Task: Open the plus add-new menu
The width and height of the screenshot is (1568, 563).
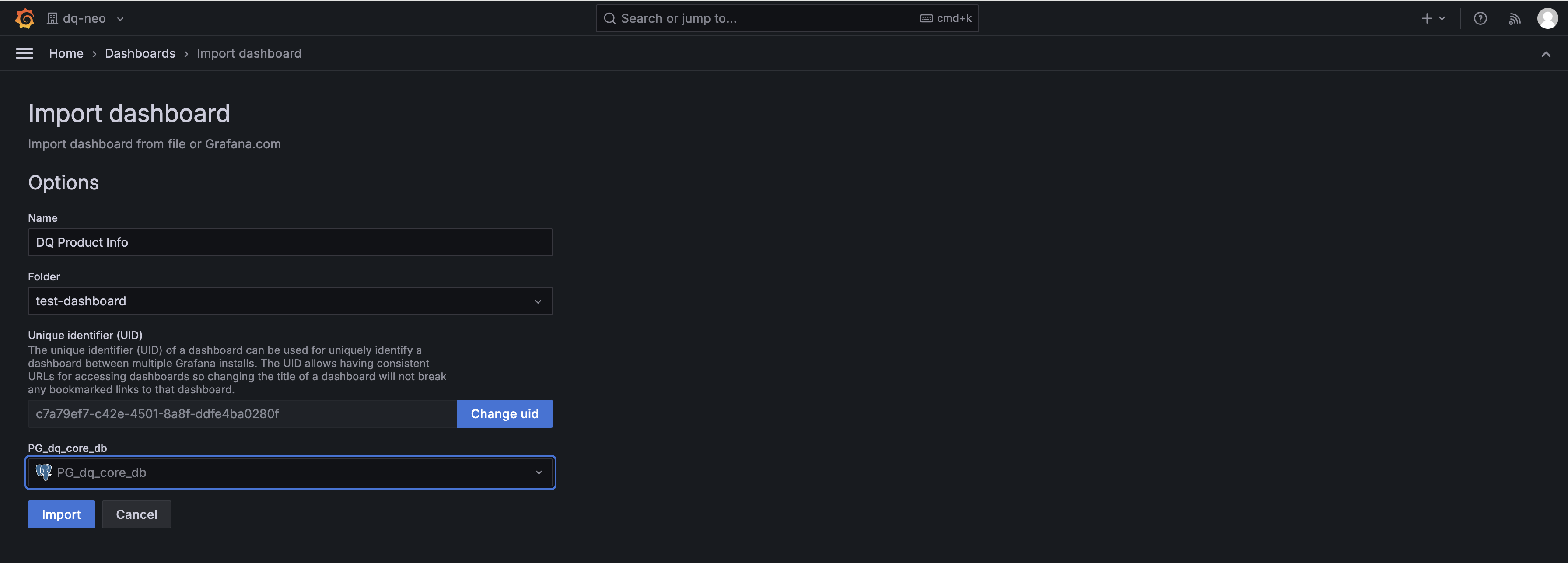Action: coord(1433,18)
